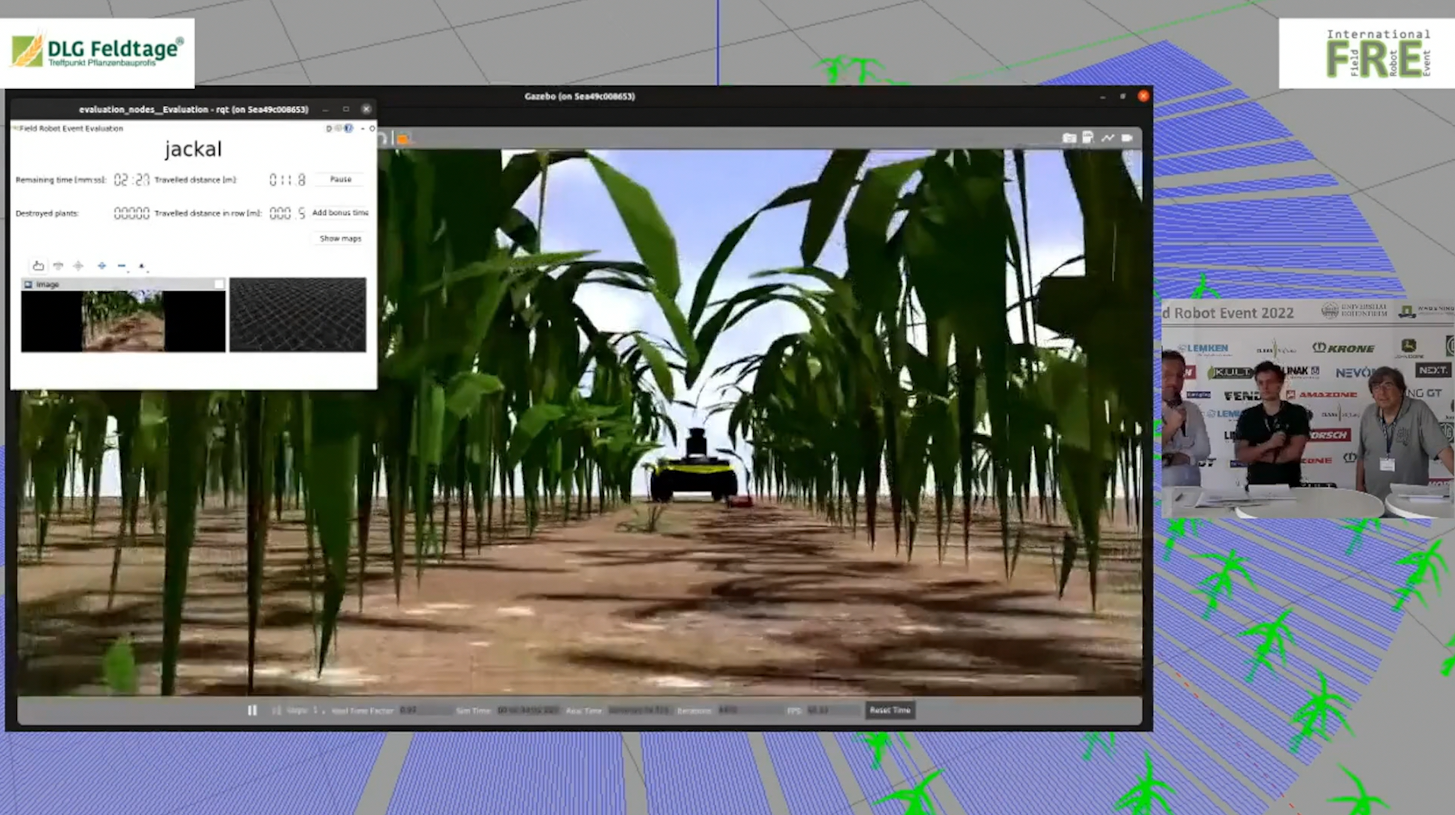Select the hand interact tool in rqt
Viewport: 1455px width, 815px height.
point(38,266)
